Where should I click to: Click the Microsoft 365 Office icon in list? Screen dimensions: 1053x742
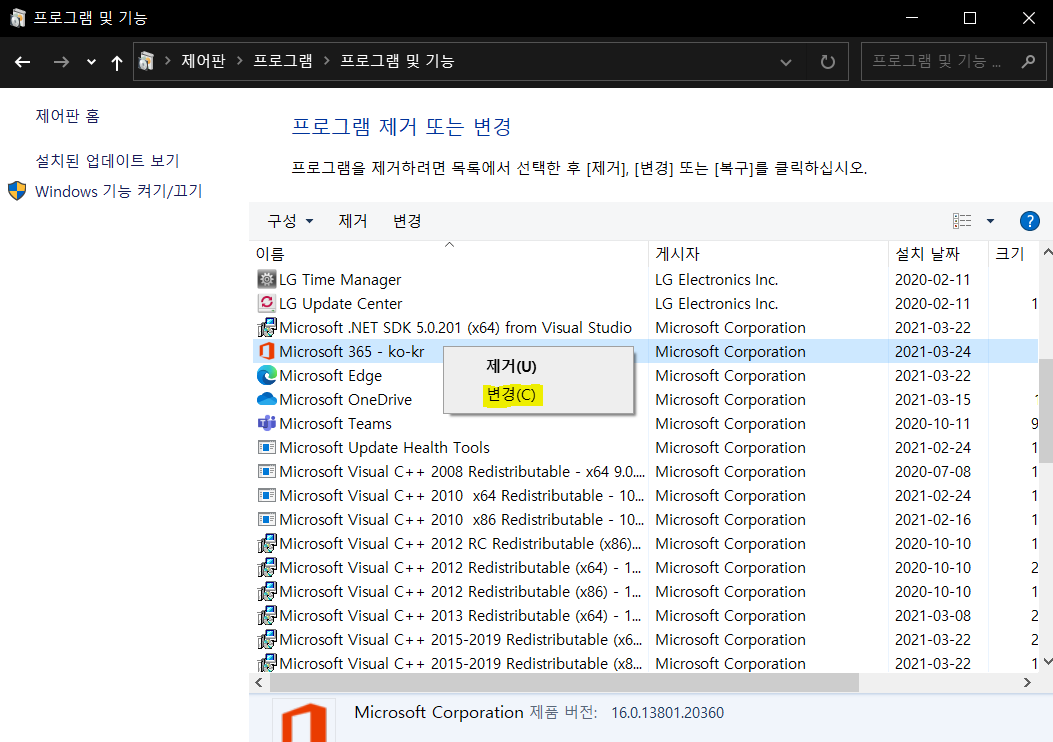tap(267, 351)
